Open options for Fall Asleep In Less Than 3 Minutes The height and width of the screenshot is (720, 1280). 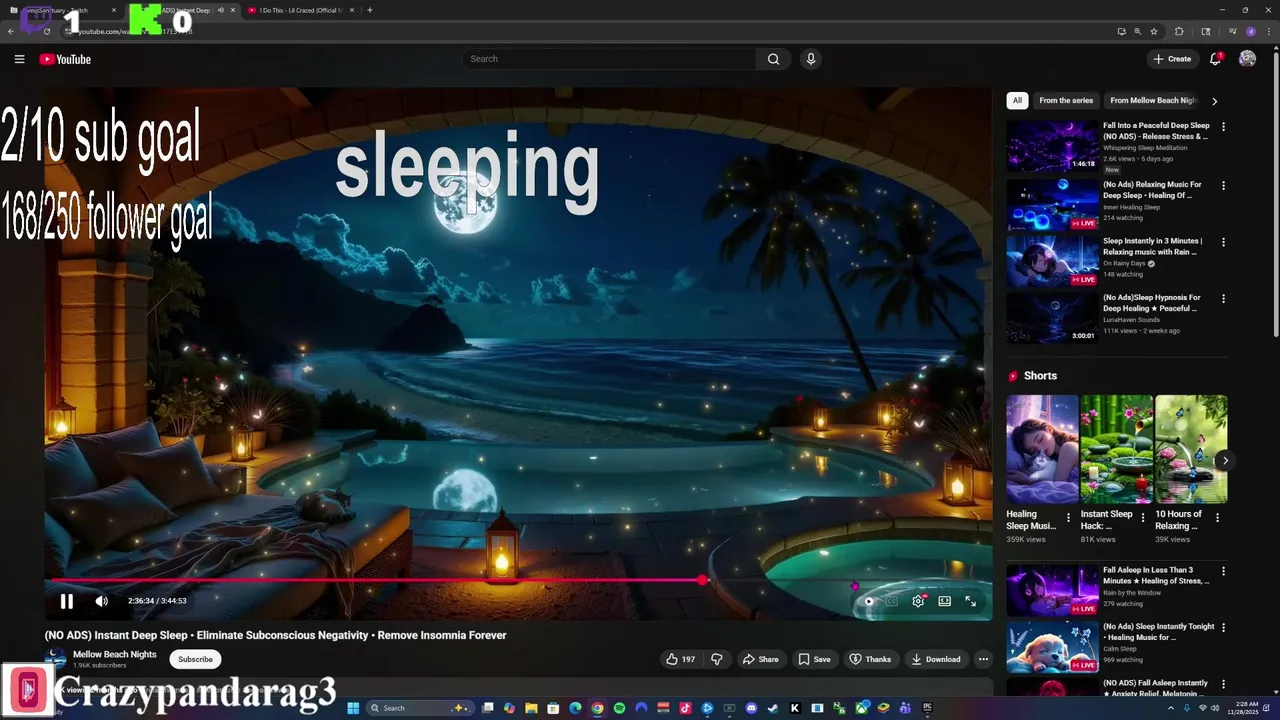pyautogui.click(x=1223, y=572)
